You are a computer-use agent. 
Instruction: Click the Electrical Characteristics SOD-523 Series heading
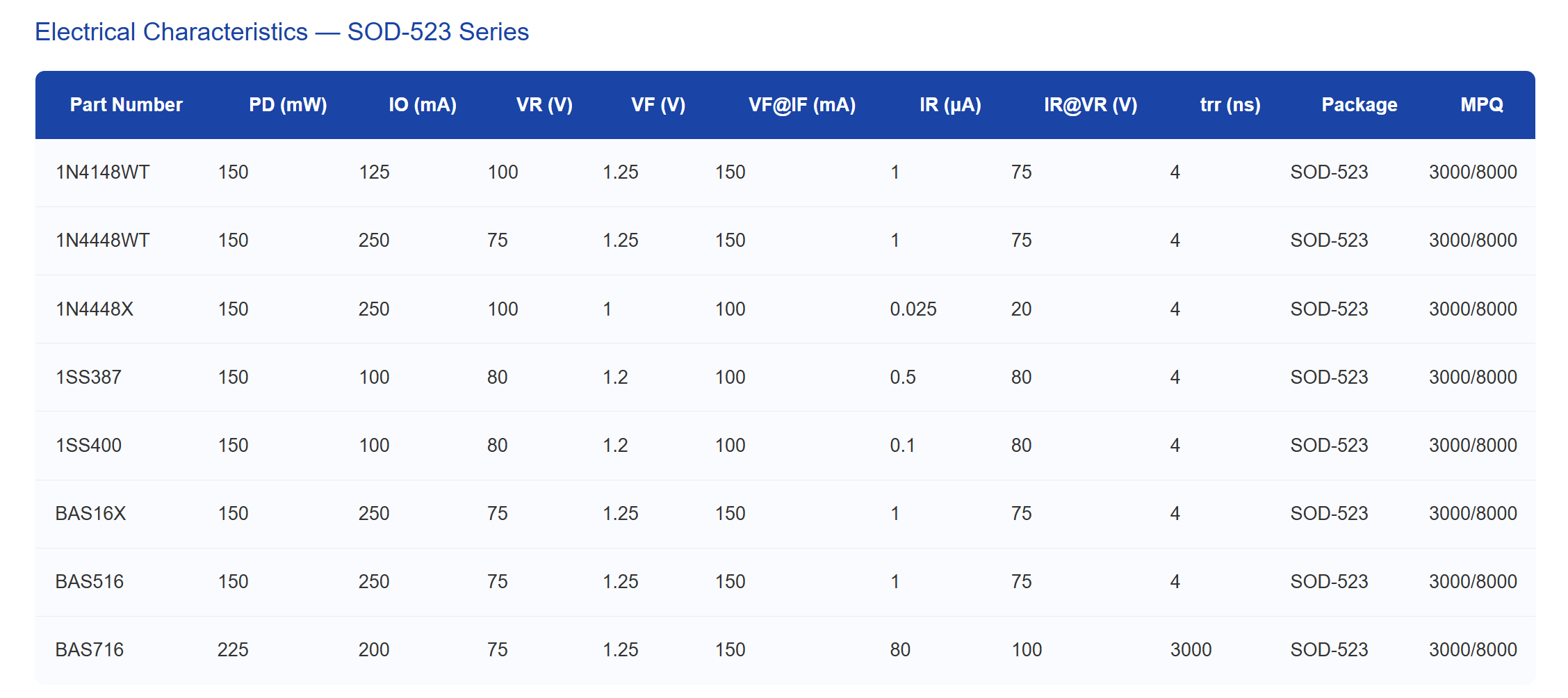click(x=281, y=32)
